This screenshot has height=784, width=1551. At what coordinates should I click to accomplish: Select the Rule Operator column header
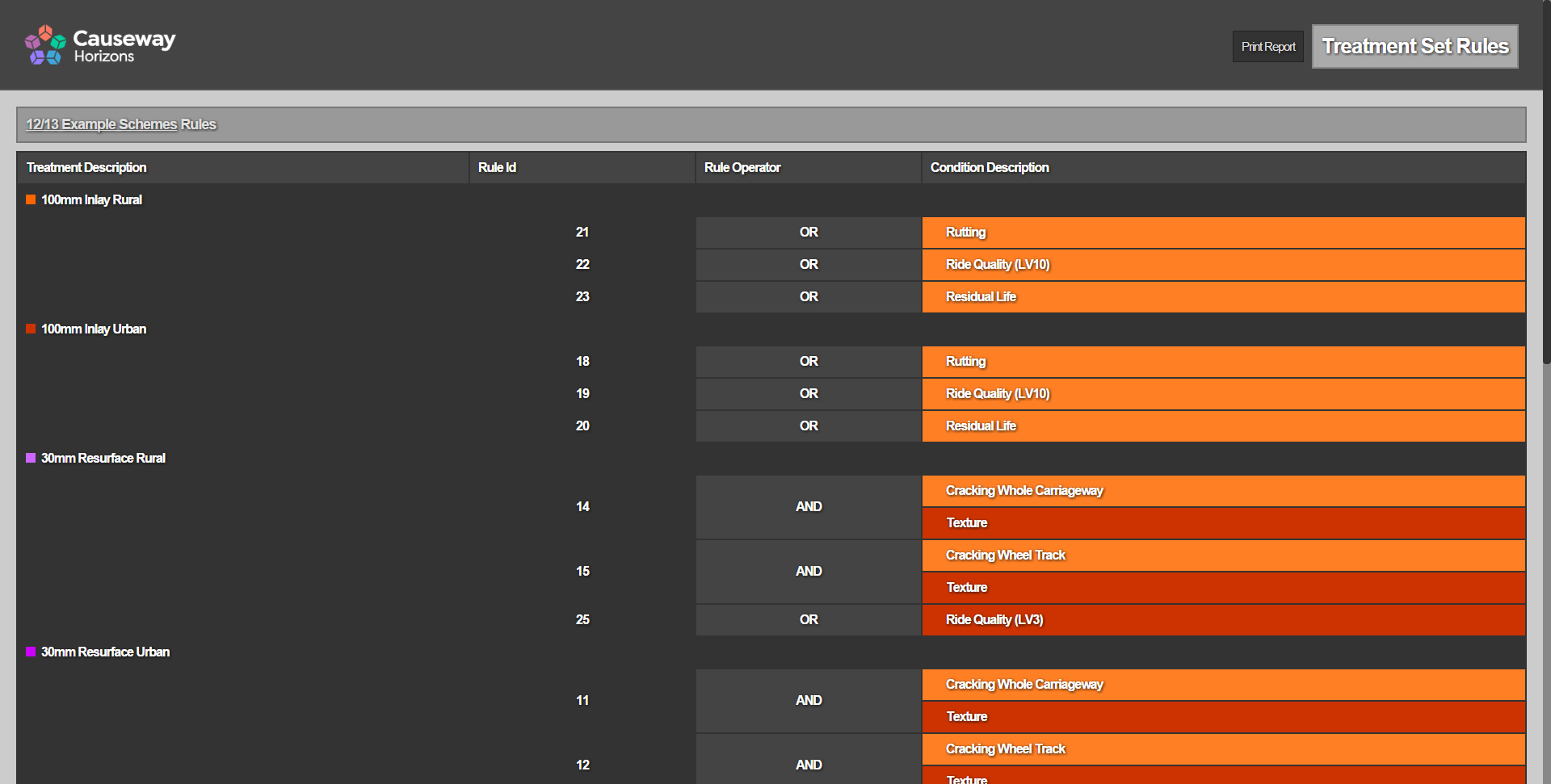(742, 167)
